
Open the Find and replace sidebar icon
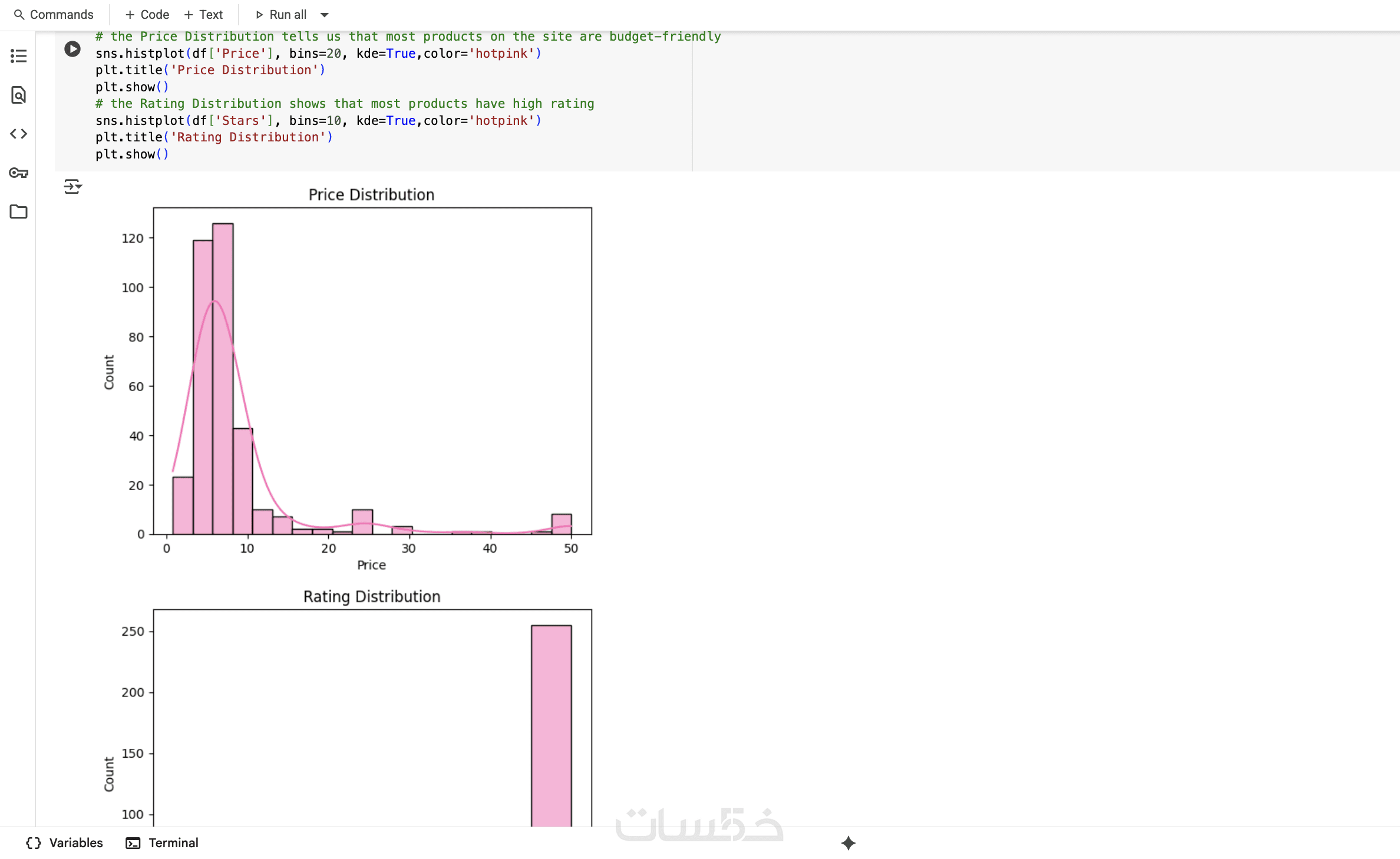click(x=18, y=95)
